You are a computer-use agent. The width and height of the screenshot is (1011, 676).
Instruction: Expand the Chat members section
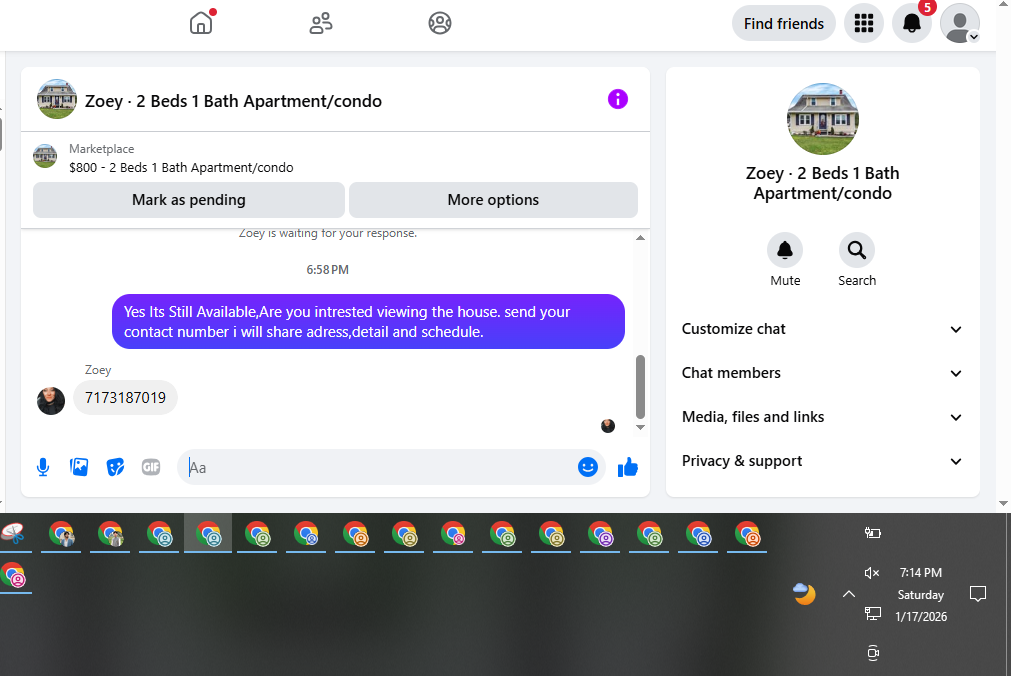click(822, 373)
